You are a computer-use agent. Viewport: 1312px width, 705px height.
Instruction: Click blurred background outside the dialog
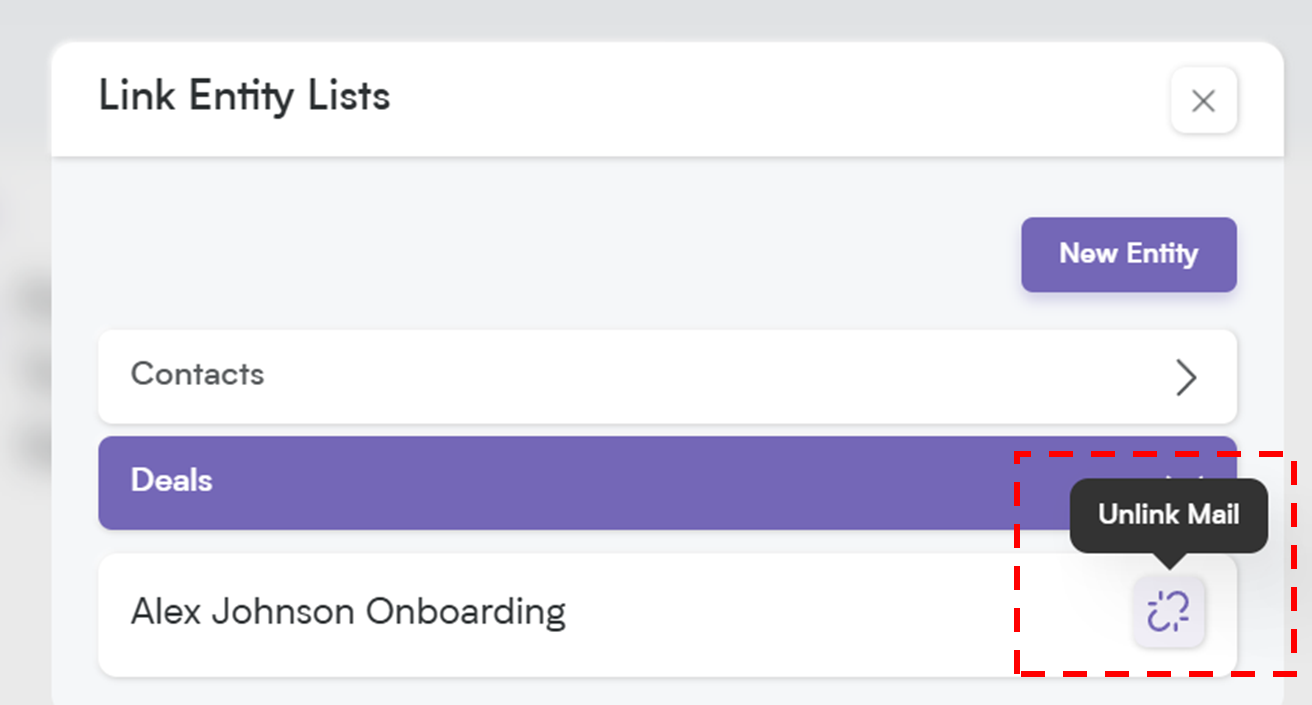point(24,350)
